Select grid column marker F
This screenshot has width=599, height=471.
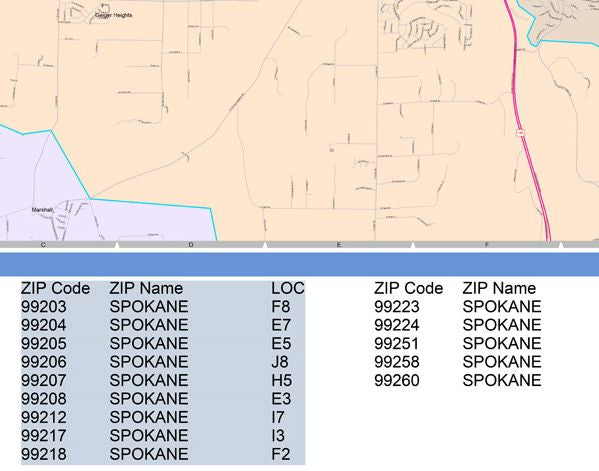487,244
